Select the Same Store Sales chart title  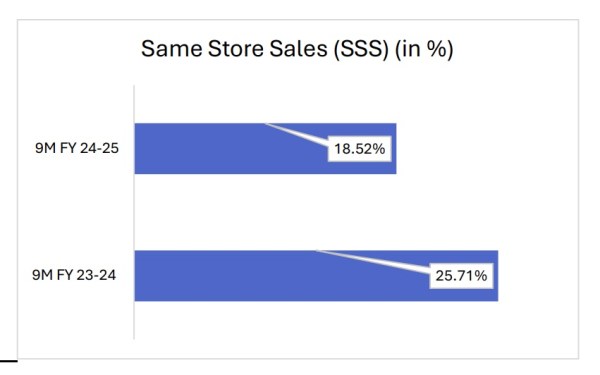pos(297,49)
